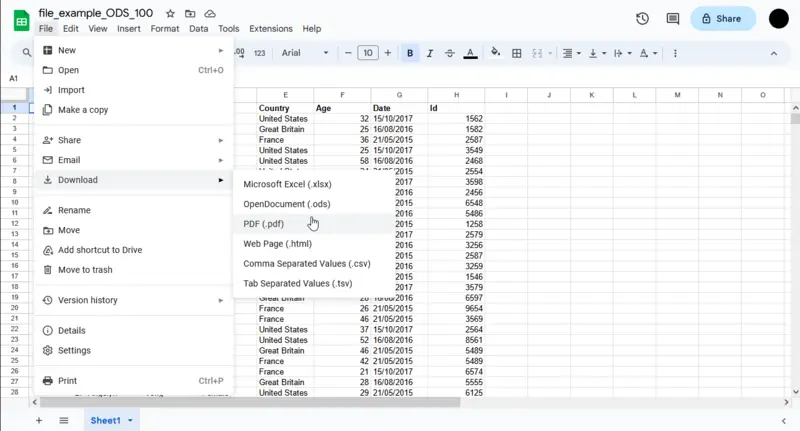Viewport: 800px width, 431px height.
Task: Open text rotation dropdown
Action: [648, 53]
